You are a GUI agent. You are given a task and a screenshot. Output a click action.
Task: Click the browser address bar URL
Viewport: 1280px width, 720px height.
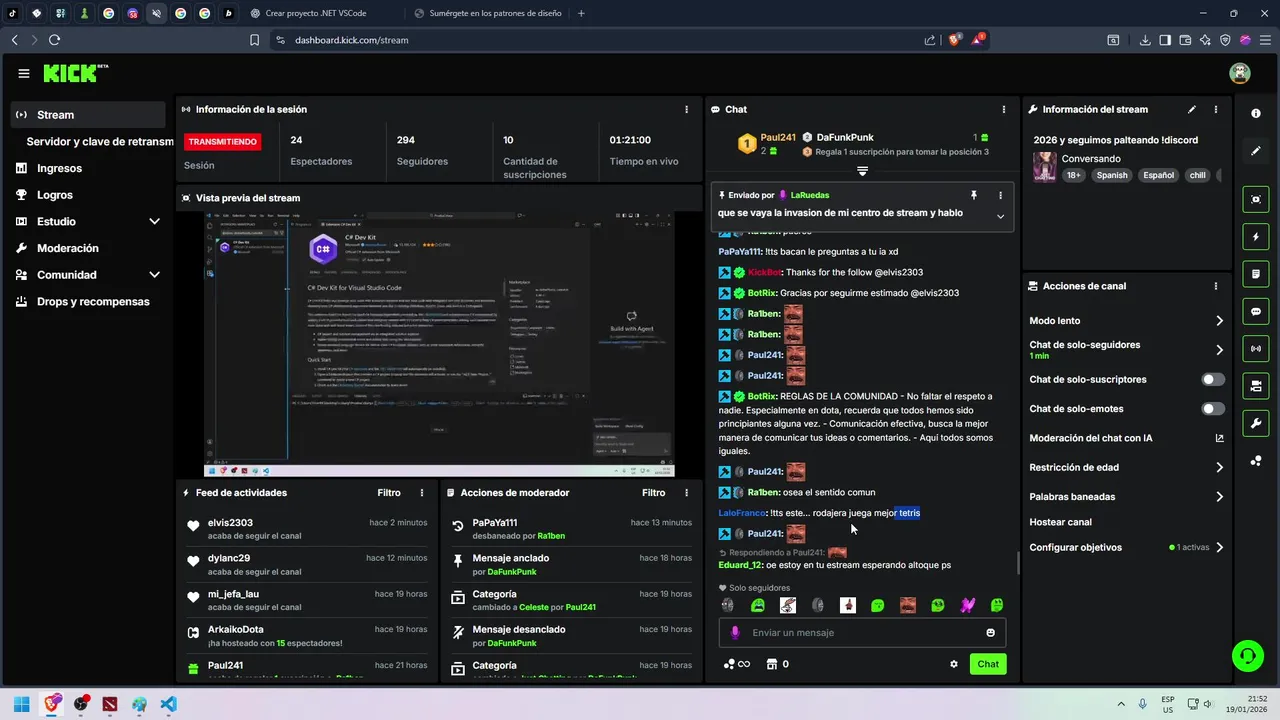351,40
